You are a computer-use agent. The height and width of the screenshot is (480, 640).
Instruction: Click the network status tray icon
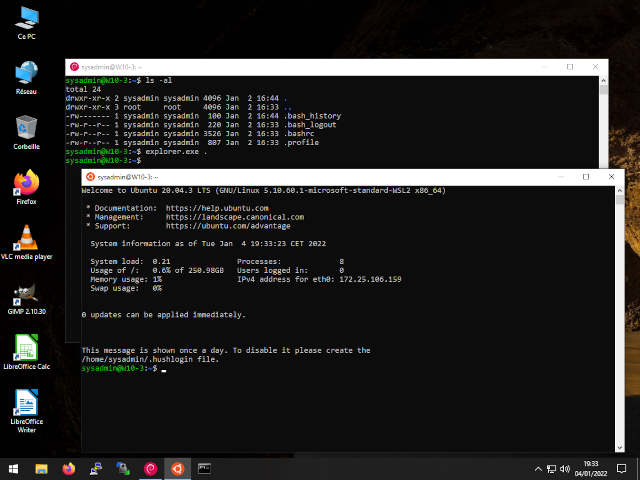551,469
